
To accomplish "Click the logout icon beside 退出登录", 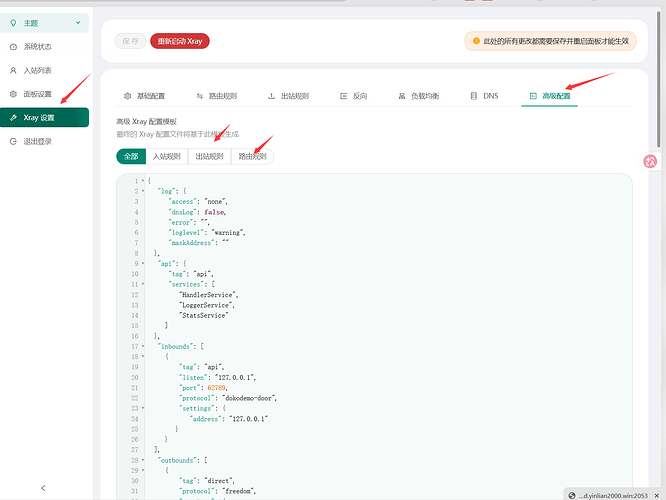I will (13, 141).
